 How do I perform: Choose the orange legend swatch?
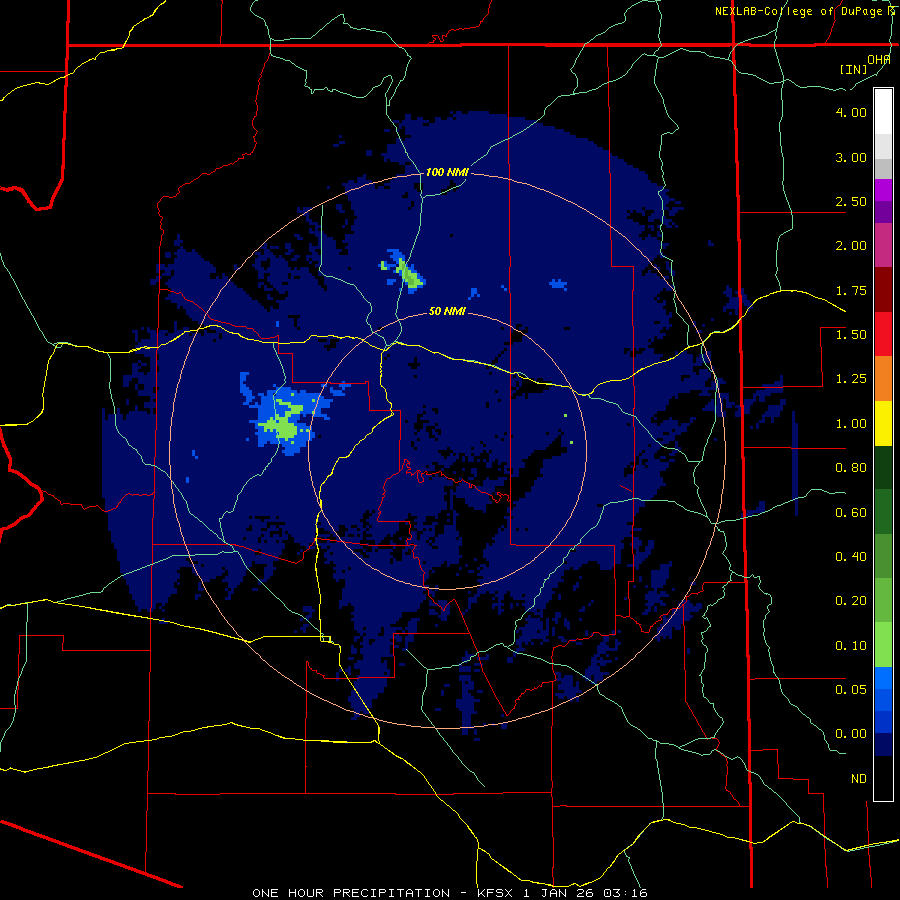point(883,378)
